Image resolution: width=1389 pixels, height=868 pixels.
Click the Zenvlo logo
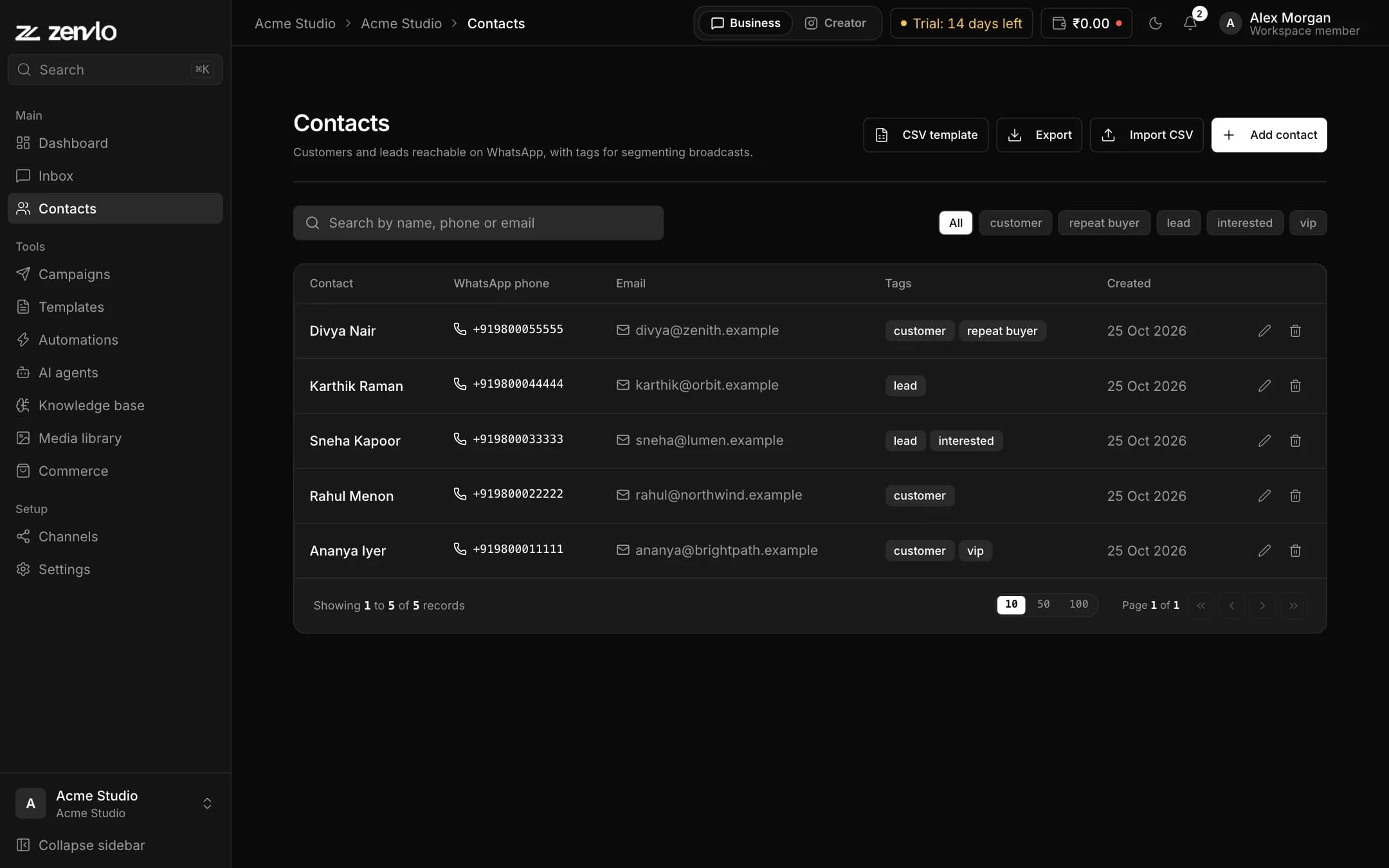66,31
